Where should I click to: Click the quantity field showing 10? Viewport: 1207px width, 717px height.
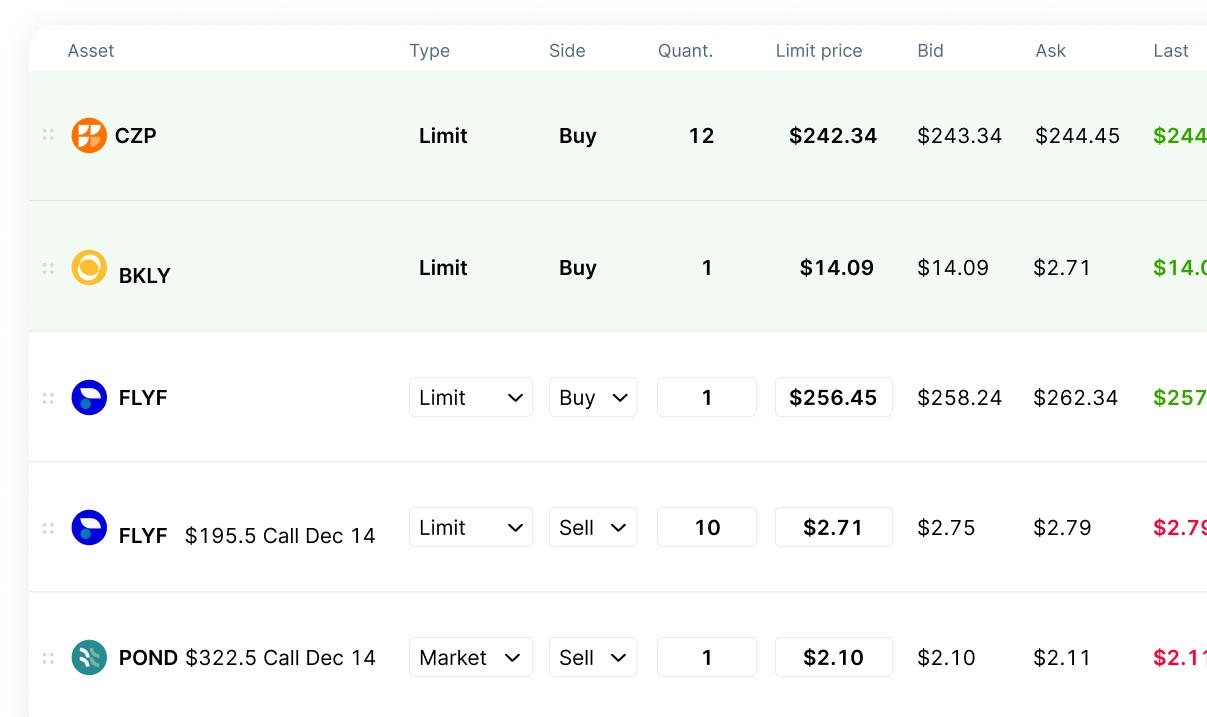[706, 528]
